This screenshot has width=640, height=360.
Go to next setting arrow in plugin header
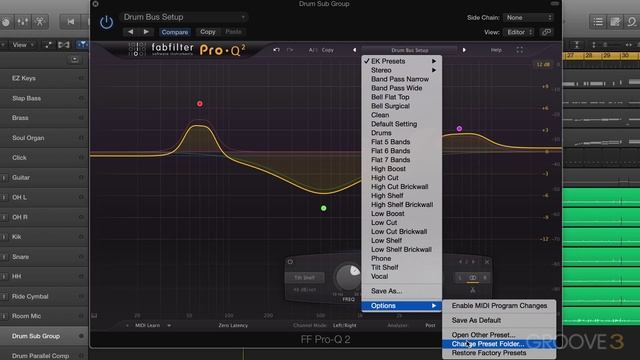pos(146,32)
